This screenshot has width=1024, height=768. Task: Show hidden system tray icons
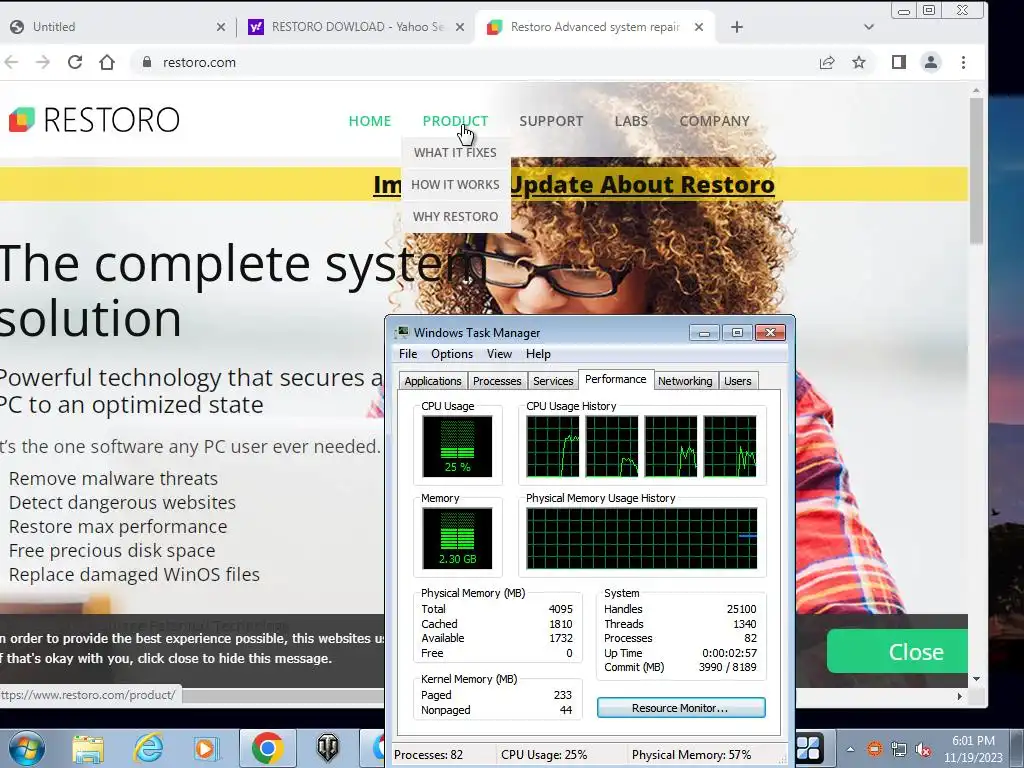click(x=850, y=749)
